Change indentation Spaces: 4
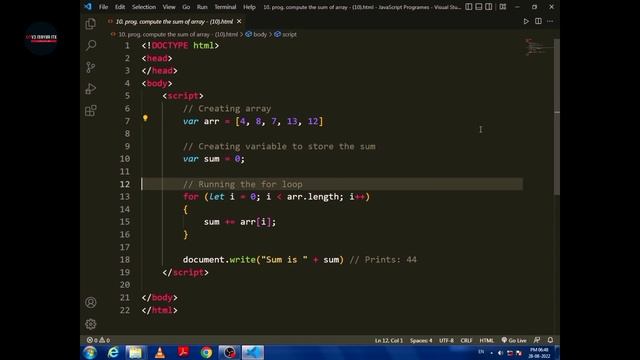 pyautogui.click(x=421, y=340)
